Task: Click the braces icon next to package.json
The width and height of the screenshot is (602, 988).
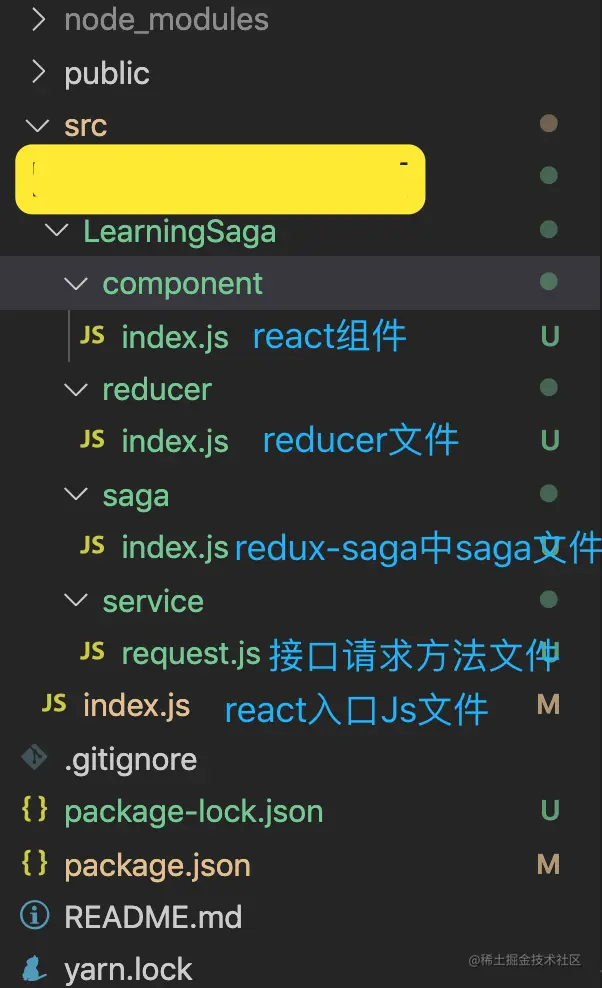Action: pyautogui.click(x=32, y=865)
